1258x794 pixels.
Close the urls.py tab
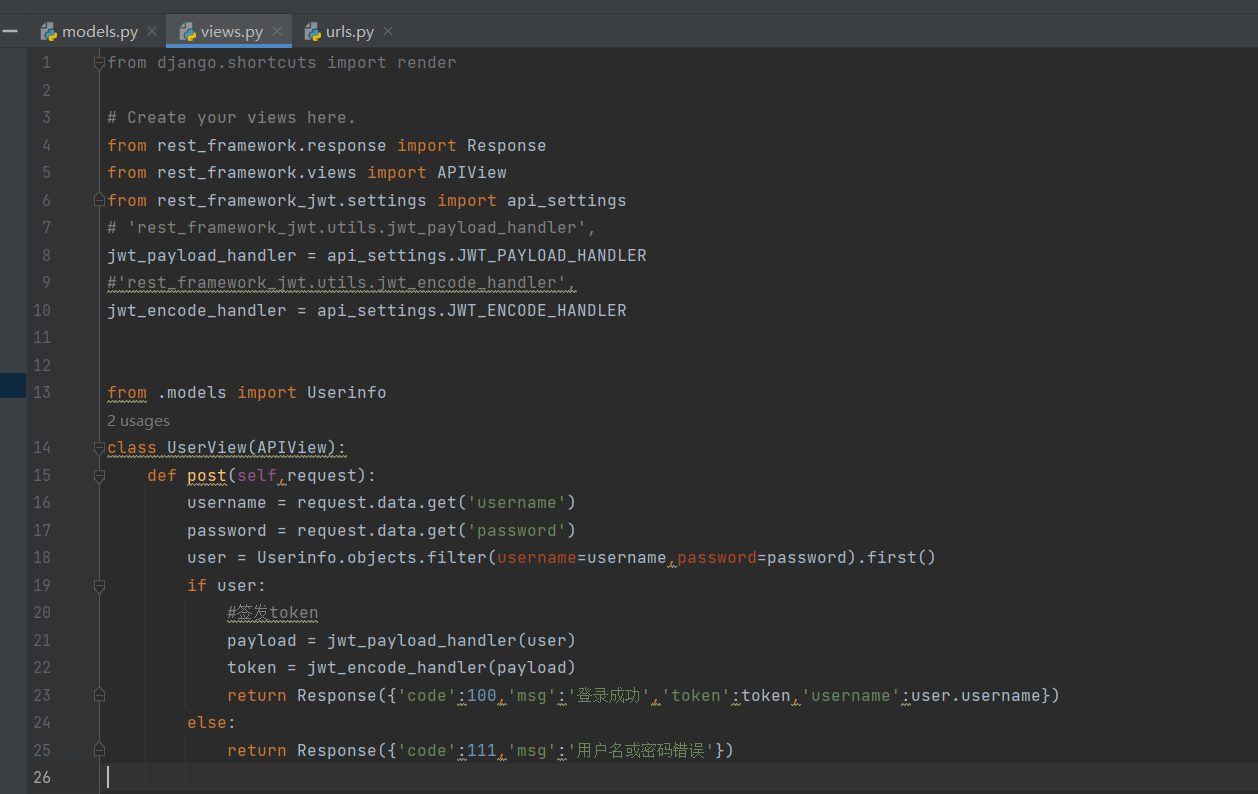[x=388, y=31]
